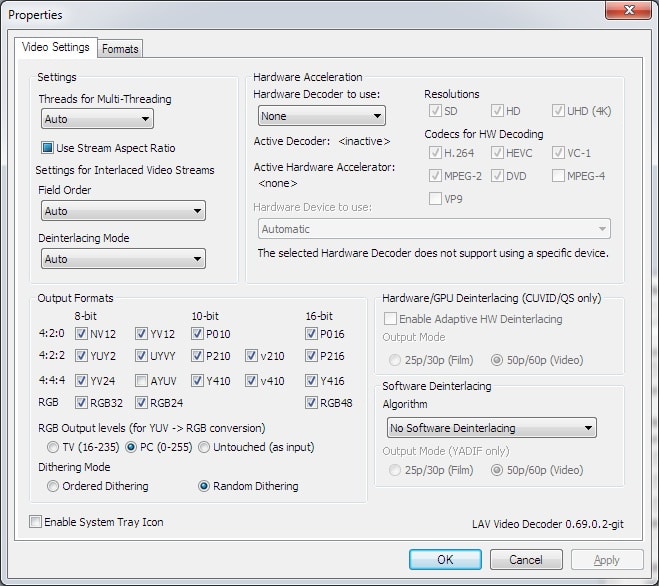This screenshot has height=586, width=659.
Task: Close the Properties dialog window
Action: coord(626,12)
